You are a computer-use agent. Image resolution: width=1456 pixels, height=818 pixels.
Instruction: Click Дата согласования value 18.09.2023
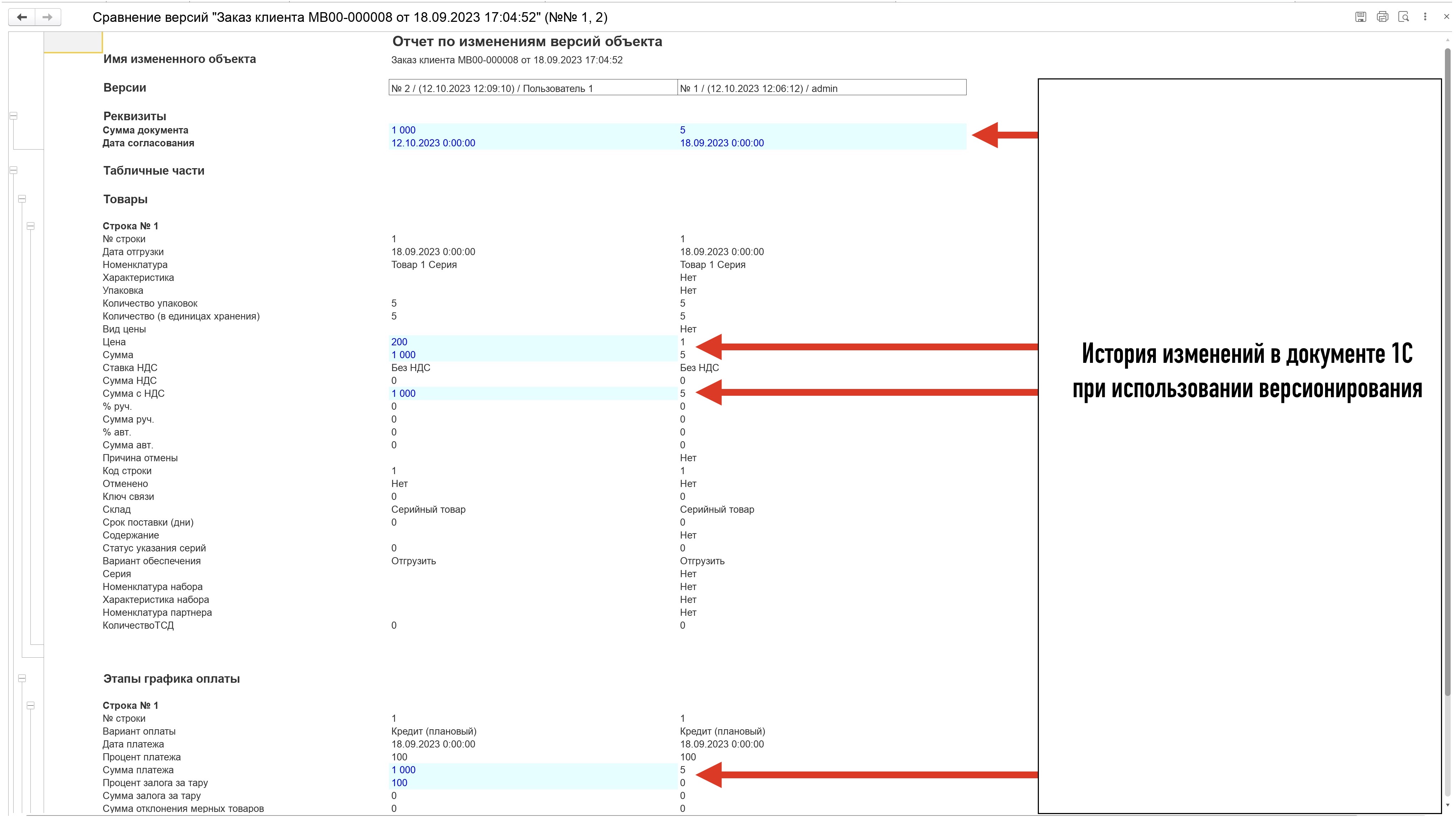pyautogui.click(x=722, y=143)
